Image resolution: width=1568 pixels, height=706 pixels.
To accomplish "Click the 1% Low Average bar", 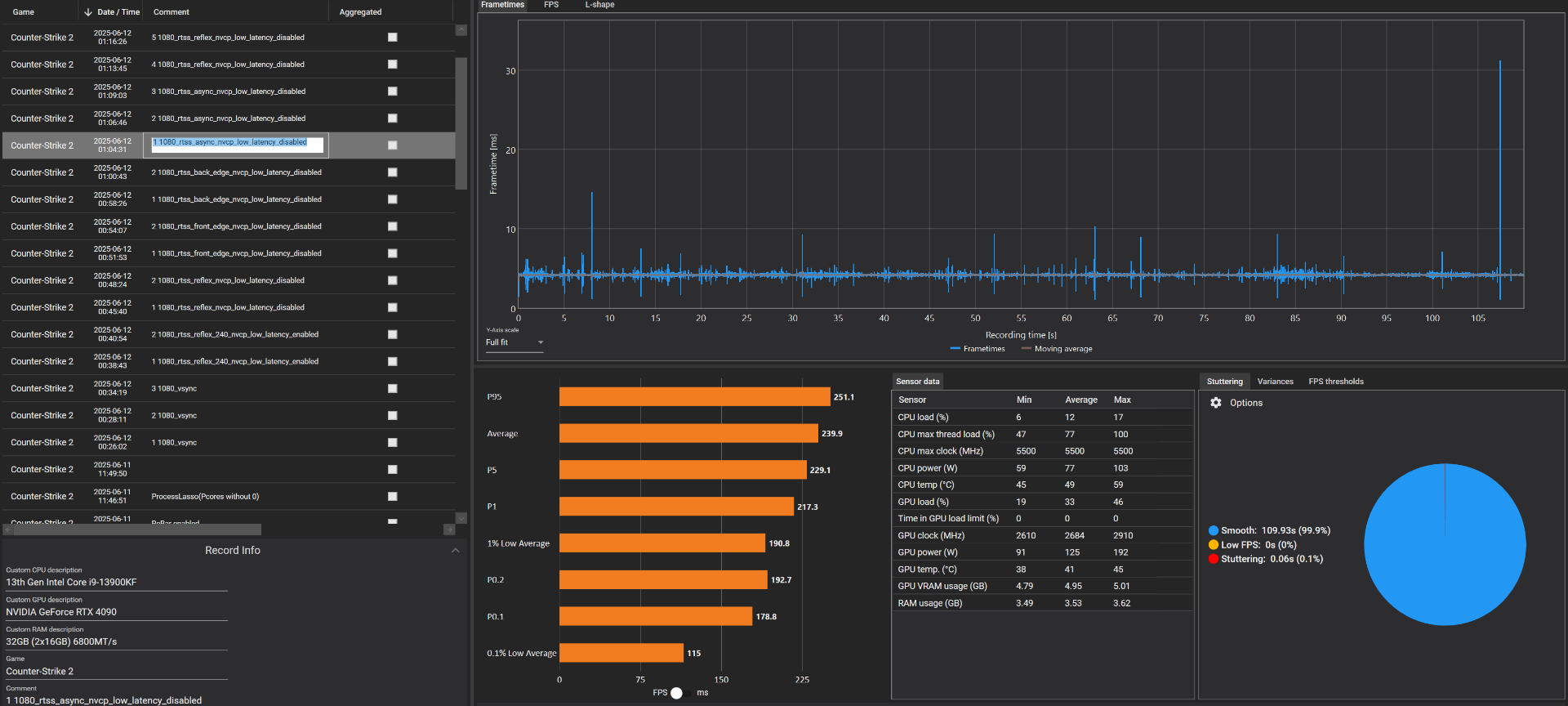I will [x=662, y=543].
